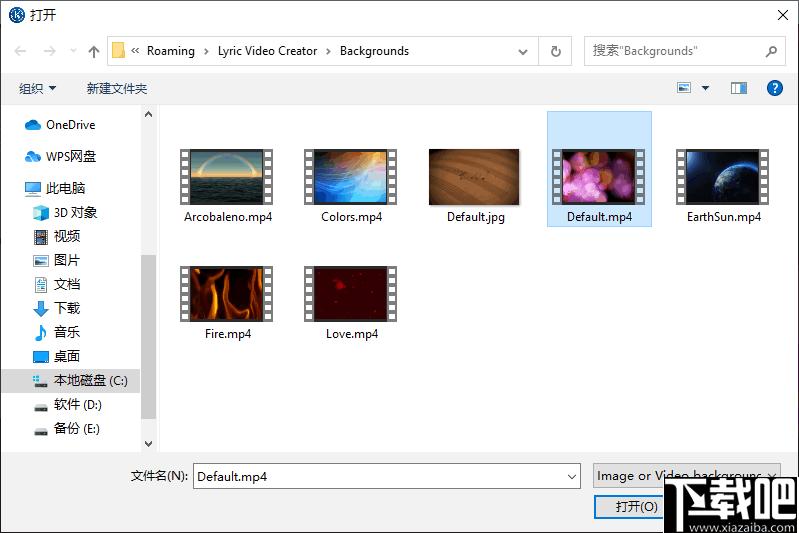The width and height of the screenshot is (799, 533).
Task: Toggle the preview pane
Action: click(739, 88)
